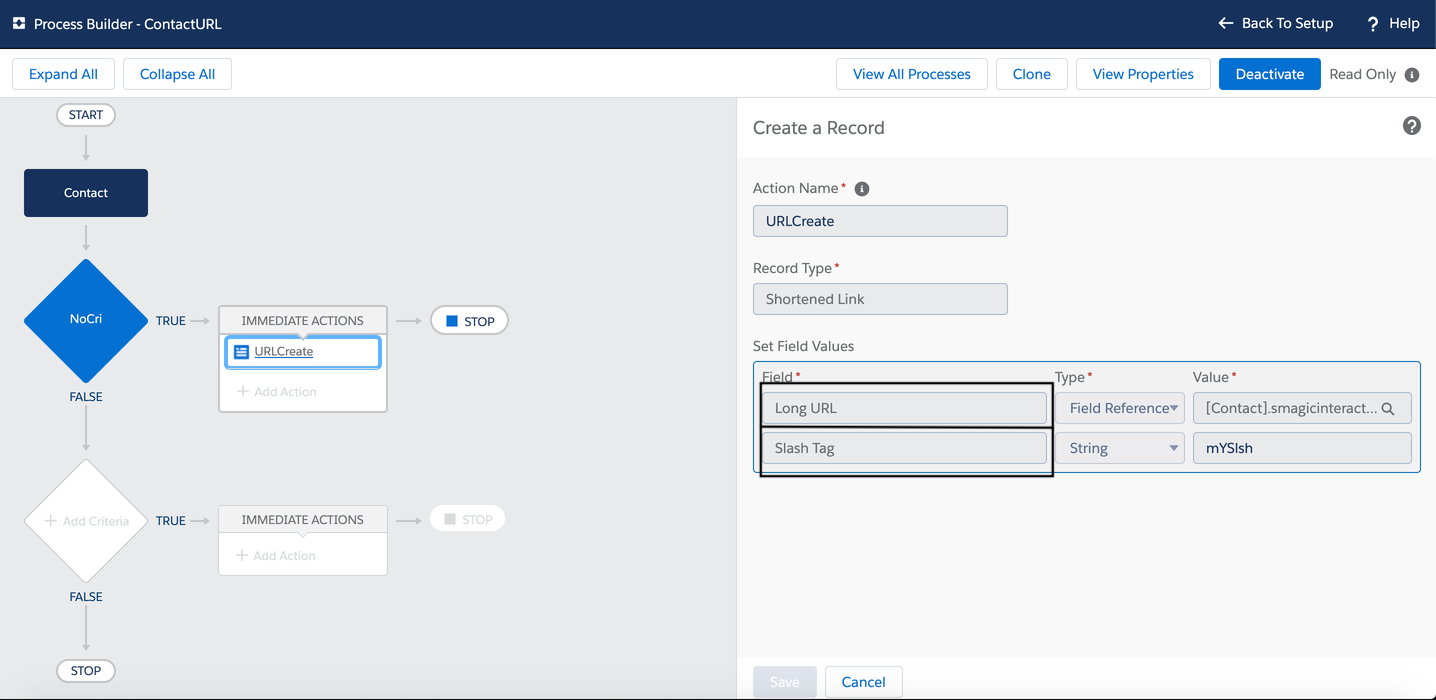Select the STOP element after immediate actions
This screenshot has width=1436, height=700.
[x=469, y=320]
